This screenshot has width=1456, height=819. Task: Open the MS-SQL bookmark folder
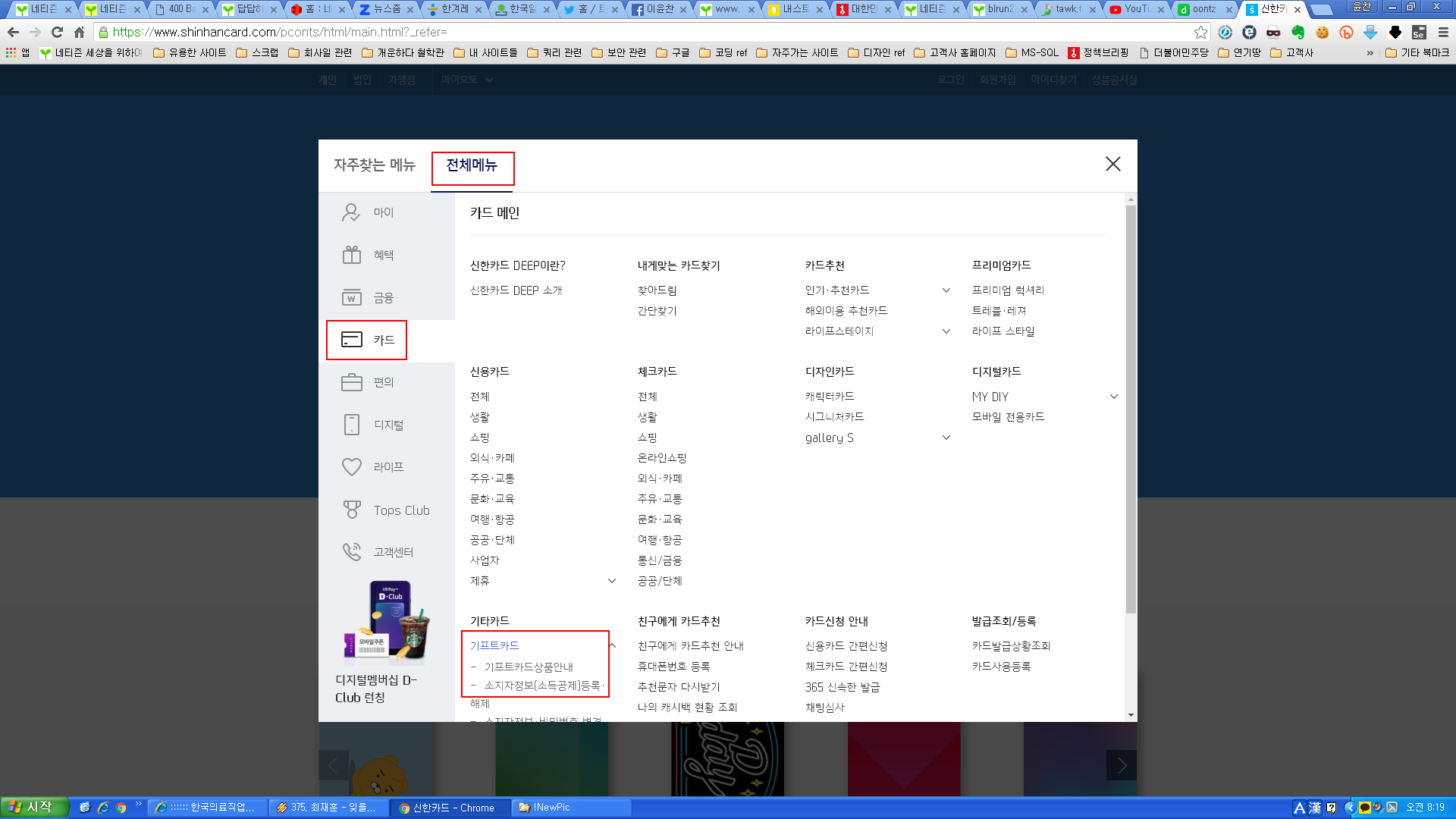(x=1031, y=52)
